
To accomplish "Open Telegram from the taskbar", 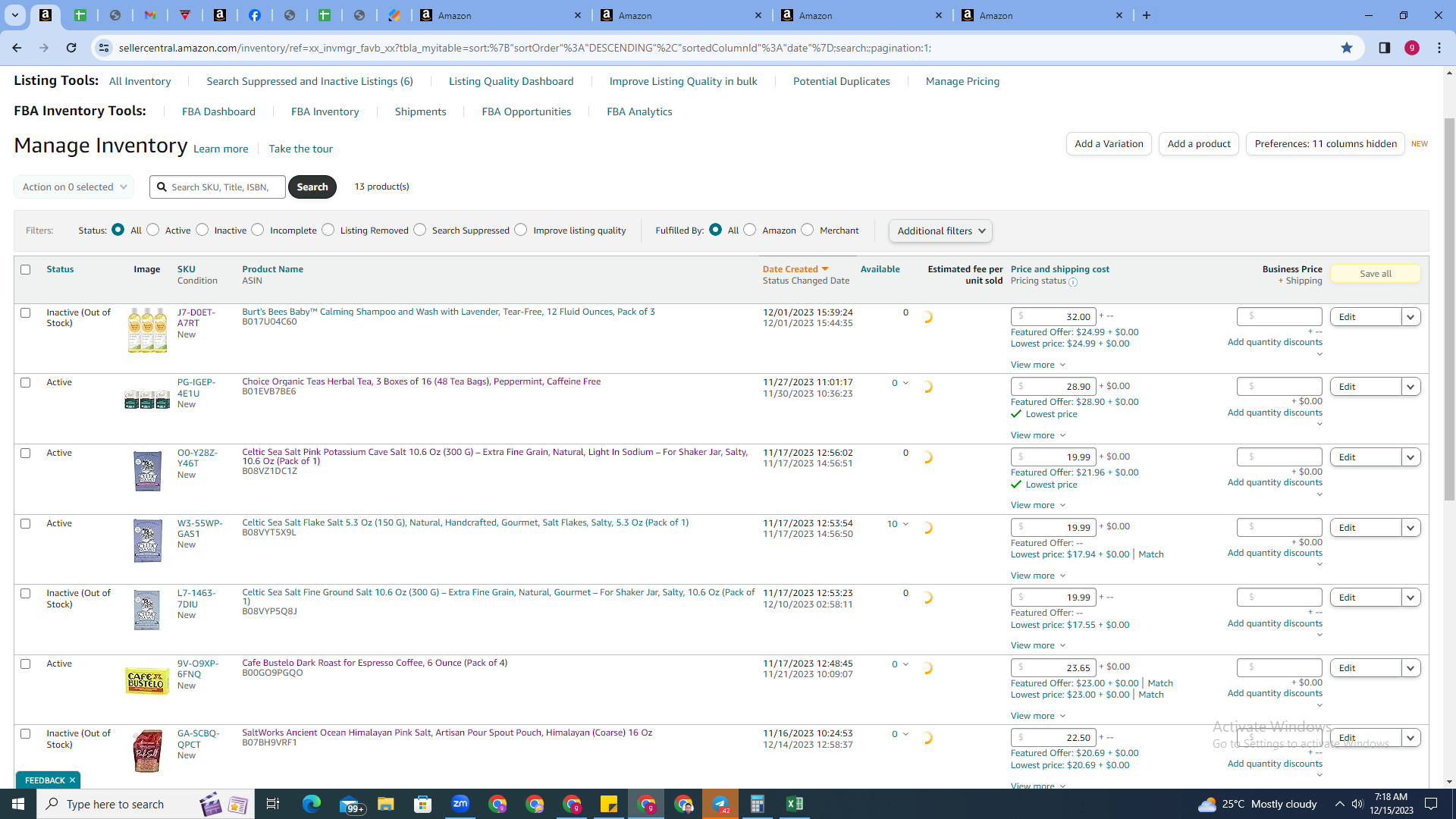I will tap(720, 804).
